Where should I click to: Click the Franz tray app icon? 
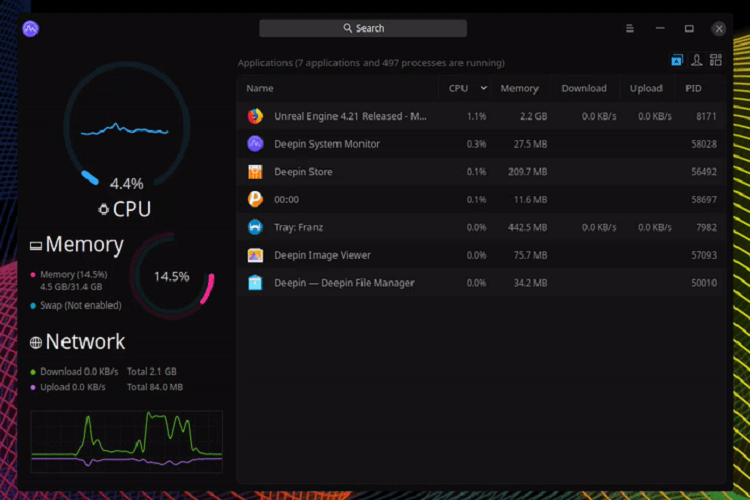point(255,227)
